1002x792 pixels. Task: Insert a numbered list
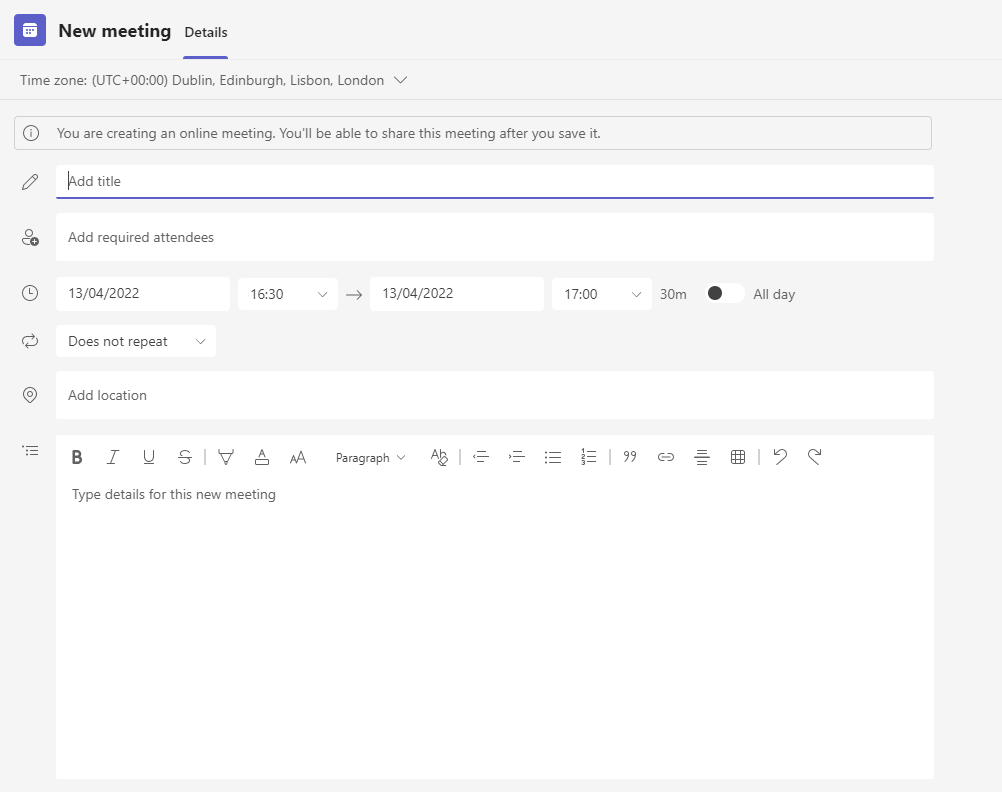click(589, 457)
